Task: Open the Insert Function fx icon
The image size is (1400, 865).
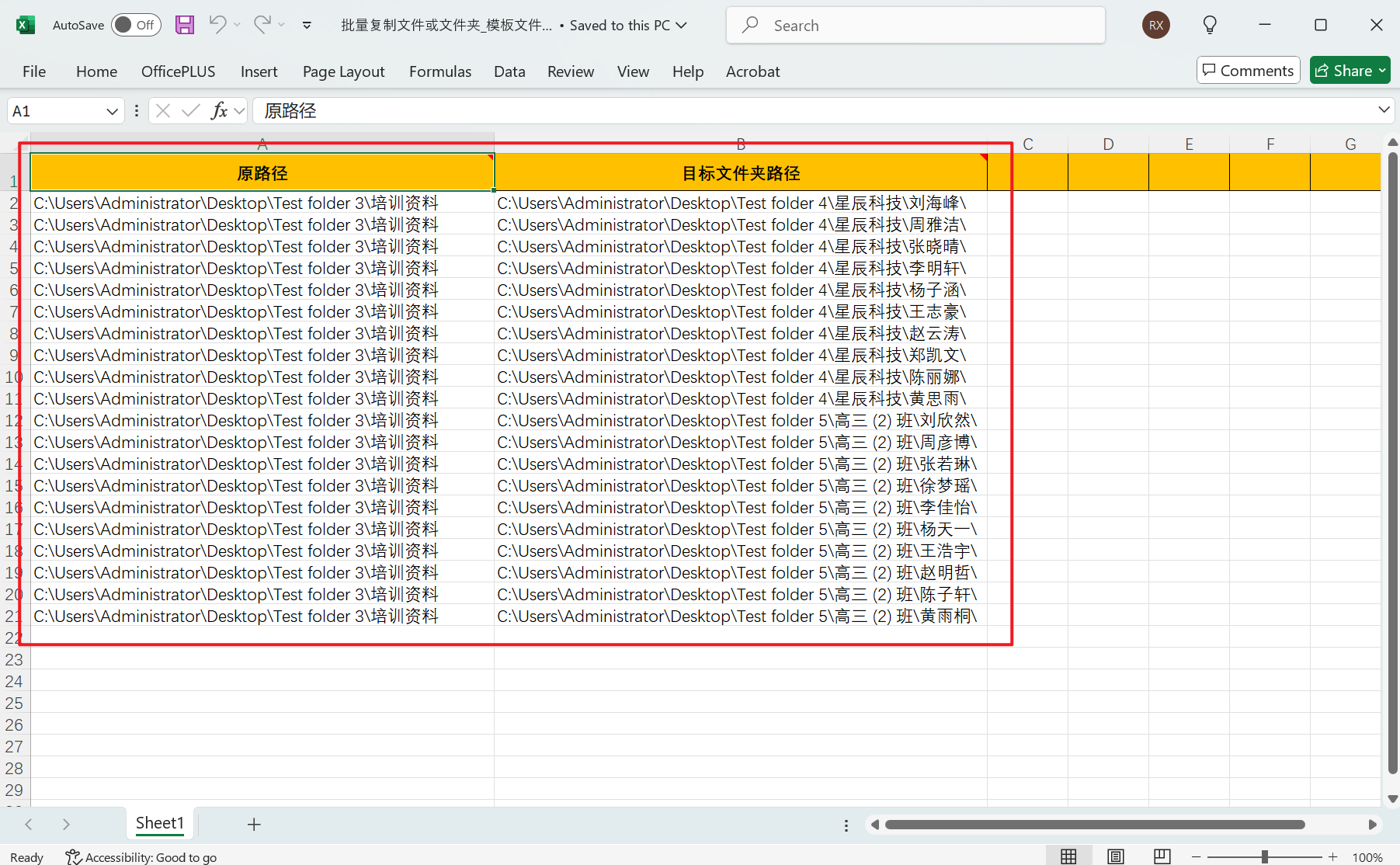Action: point(220,110)
